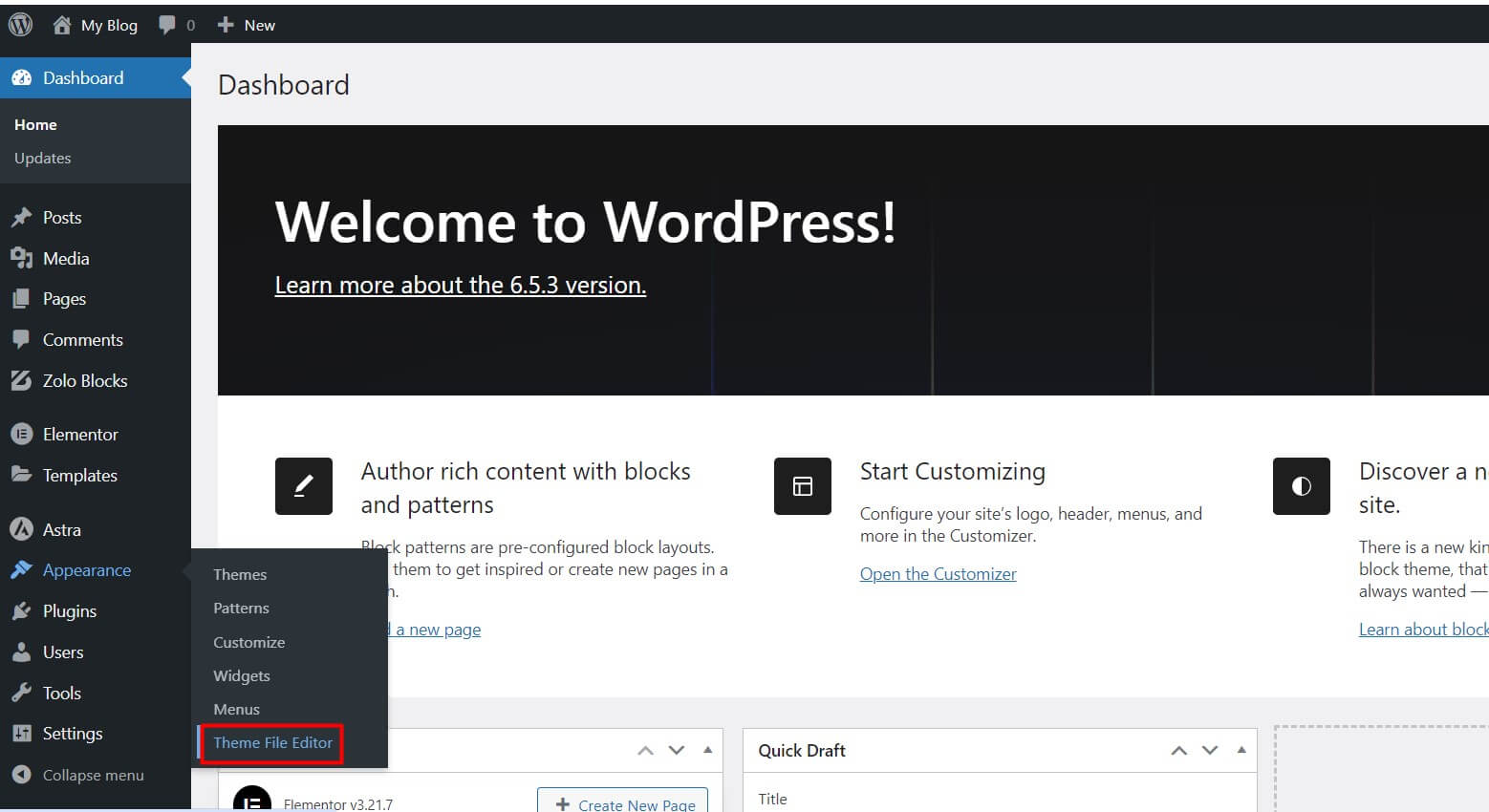Click the Dashboard gauge icon in sidebar
The height and width of the screenshot is (812, 1489).
point(21,78)
